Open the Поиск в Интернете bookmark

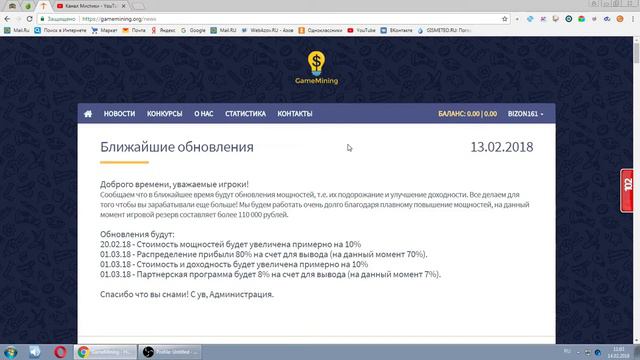(x=60, y=30)
